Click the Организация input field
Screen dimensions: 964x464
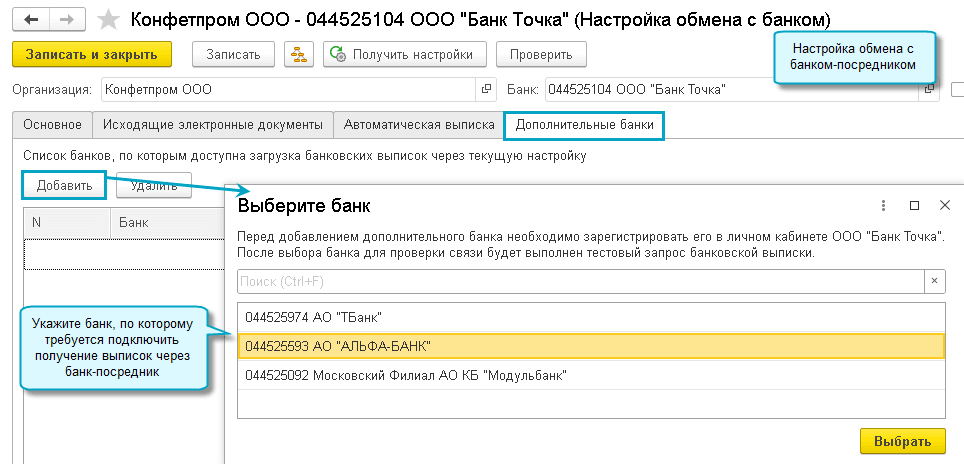(290, 90)
